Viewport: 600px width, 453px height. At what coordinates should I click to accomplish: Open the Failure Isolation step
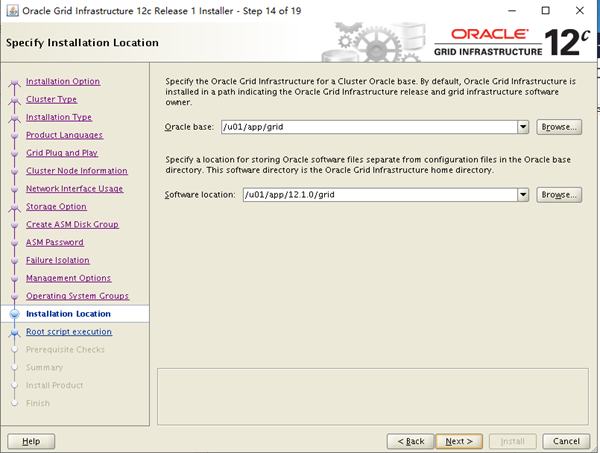pos(58,260)
